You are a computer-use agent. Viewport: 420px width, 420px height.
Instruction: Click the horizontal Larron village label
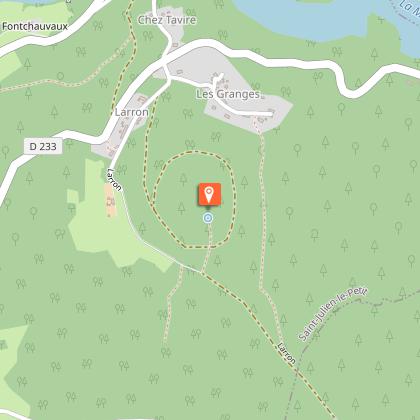pos(132,112)
